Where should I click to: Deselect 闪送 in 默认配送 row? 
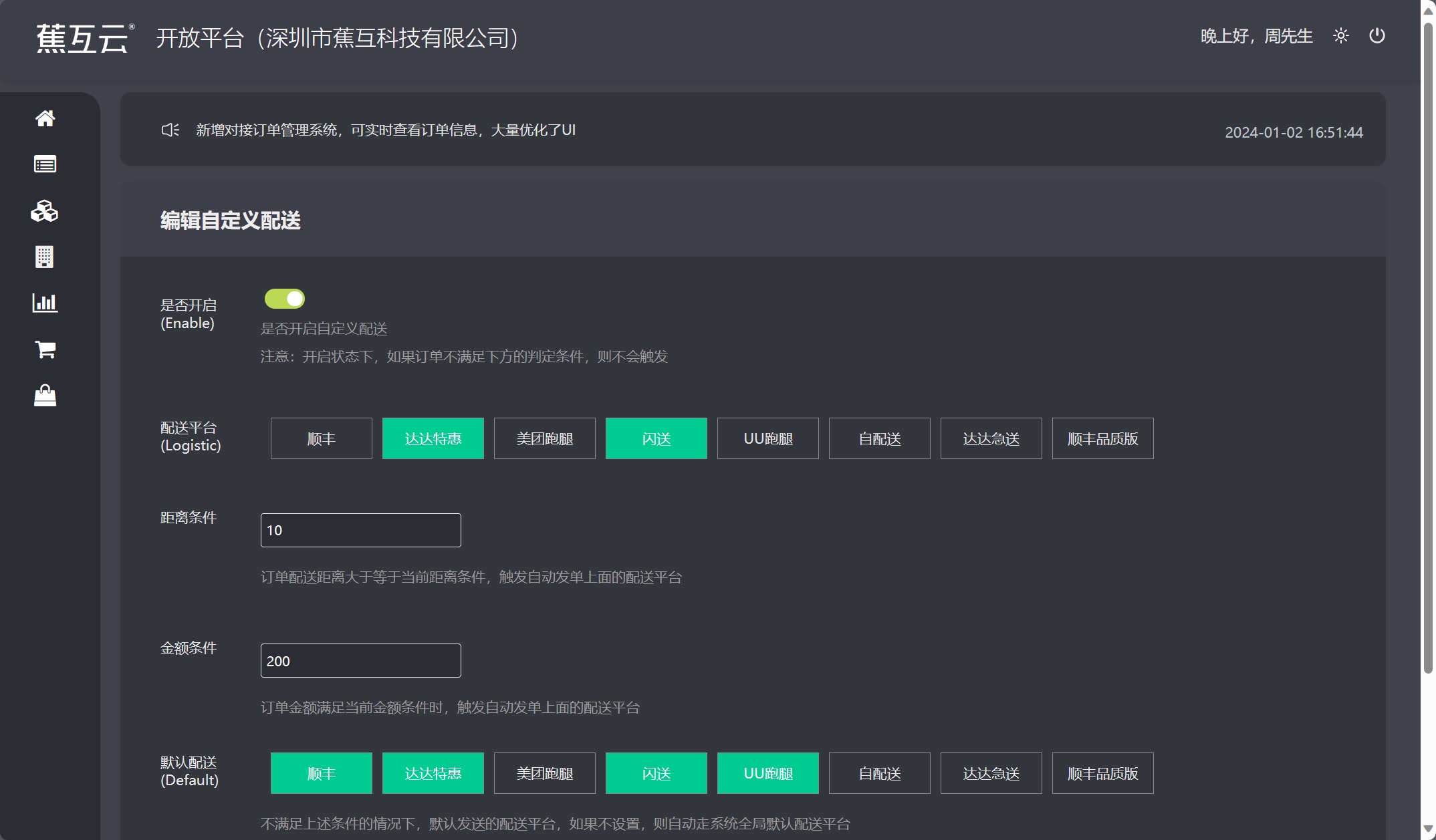656,773
